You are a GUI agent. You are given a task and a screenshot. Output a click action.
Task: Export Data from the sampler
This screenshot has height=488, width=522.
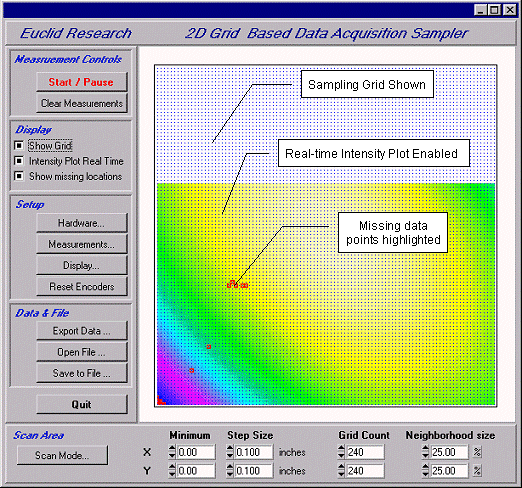pos(82,331)
